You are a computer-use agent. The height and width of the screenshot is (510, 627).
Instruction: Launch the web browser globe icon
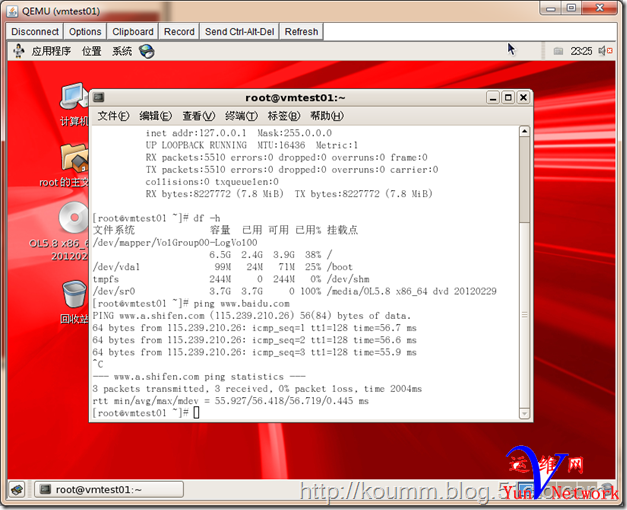146,51
